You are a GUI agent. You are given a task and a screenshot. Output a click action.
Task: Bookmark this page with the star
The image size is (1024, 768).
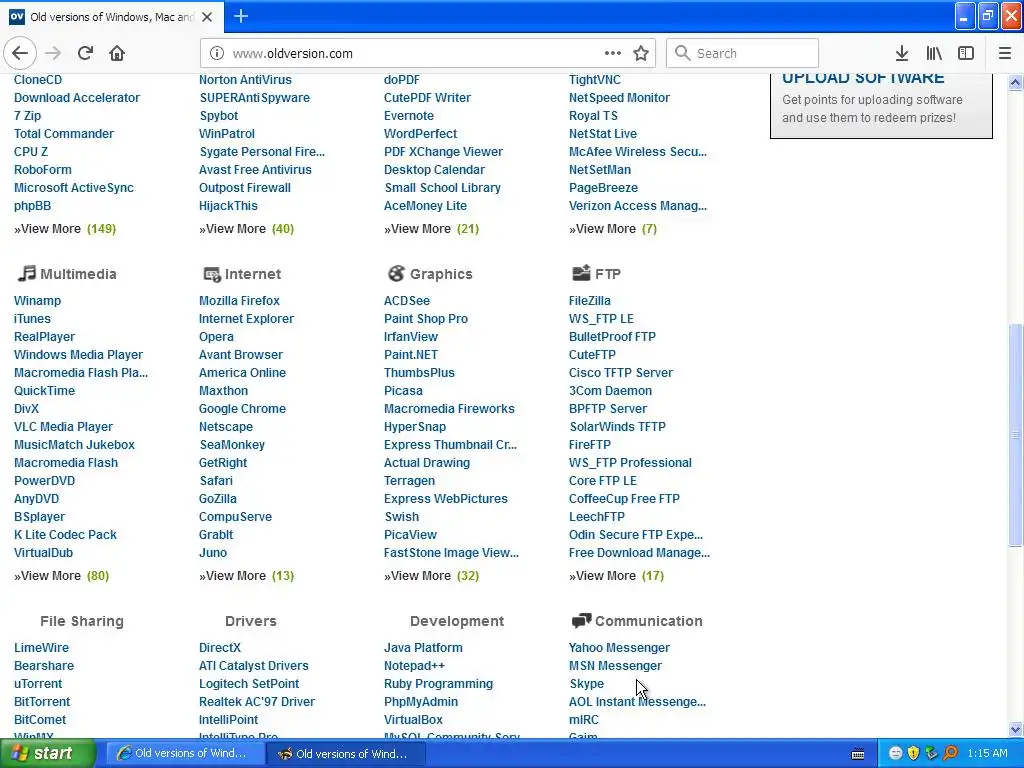(x=641, y=54)
